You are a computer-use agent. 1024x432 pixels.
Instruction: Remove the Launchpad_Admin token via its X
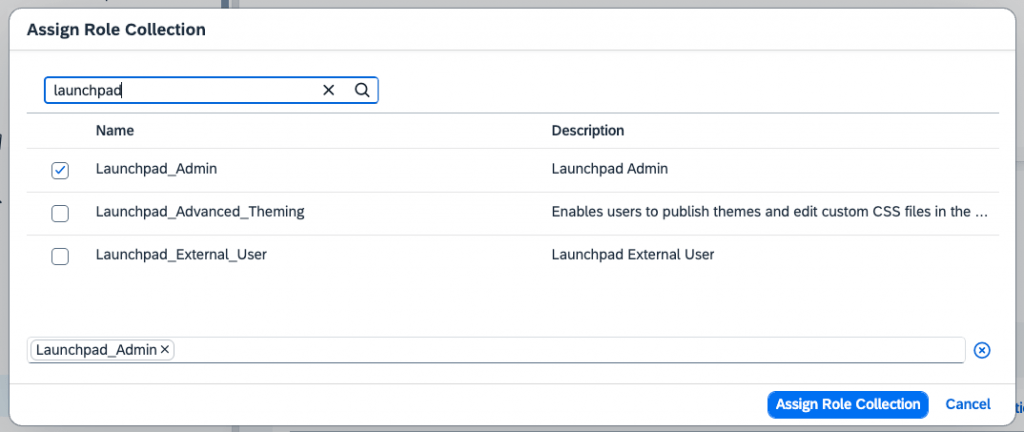[x=165, y=350]
